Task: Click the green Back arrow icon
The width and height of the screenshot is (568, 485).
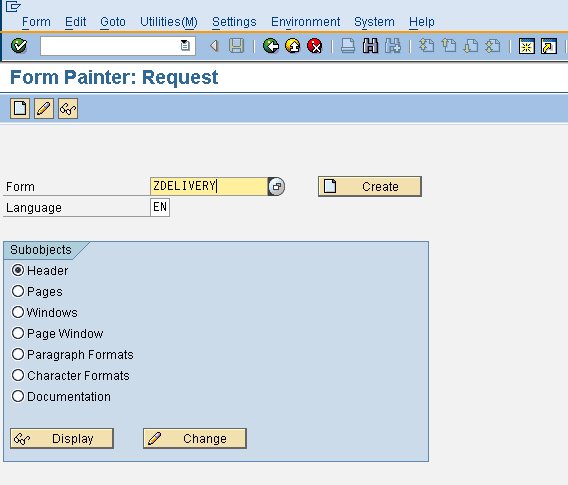Action: [x=271, y=46]
